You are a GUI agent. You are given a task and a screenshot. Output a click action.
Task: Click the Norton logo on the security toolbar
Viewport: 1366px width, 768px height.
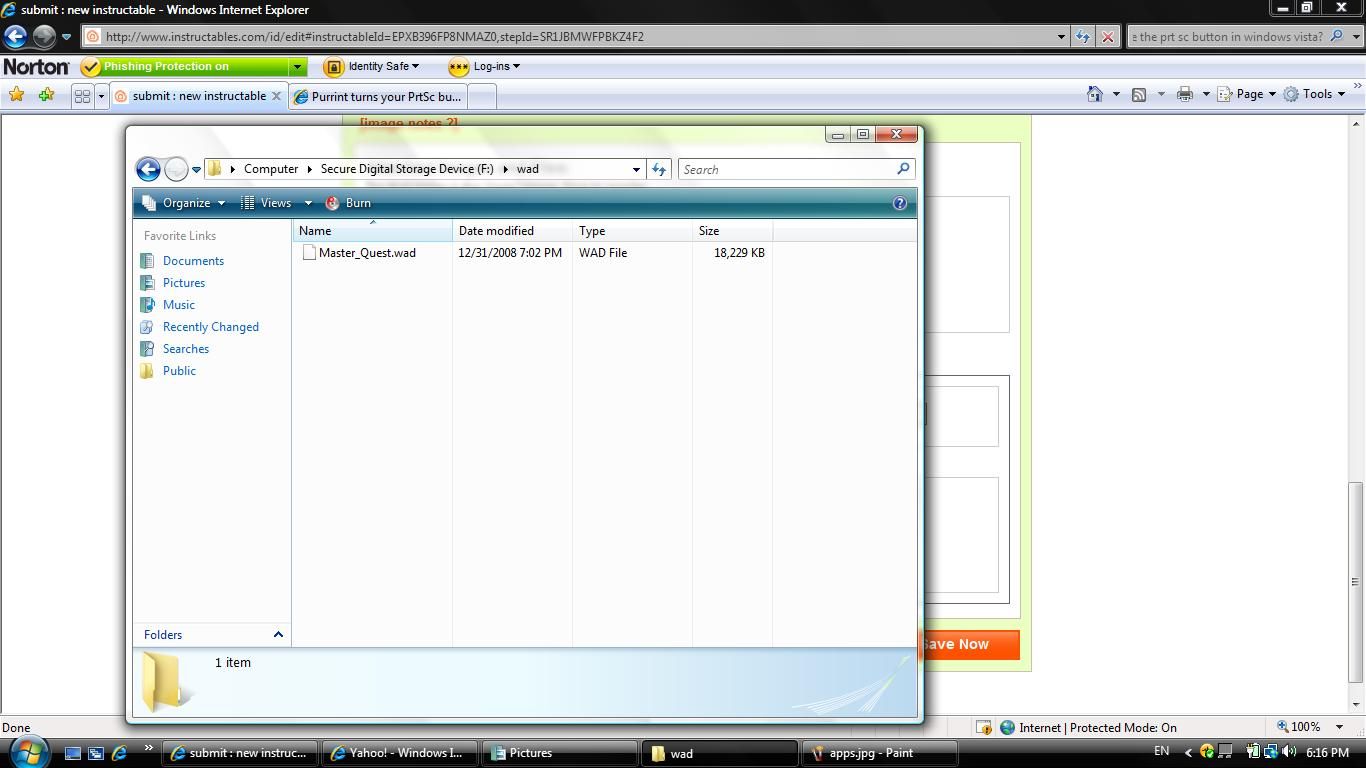(x=36, y=66)
